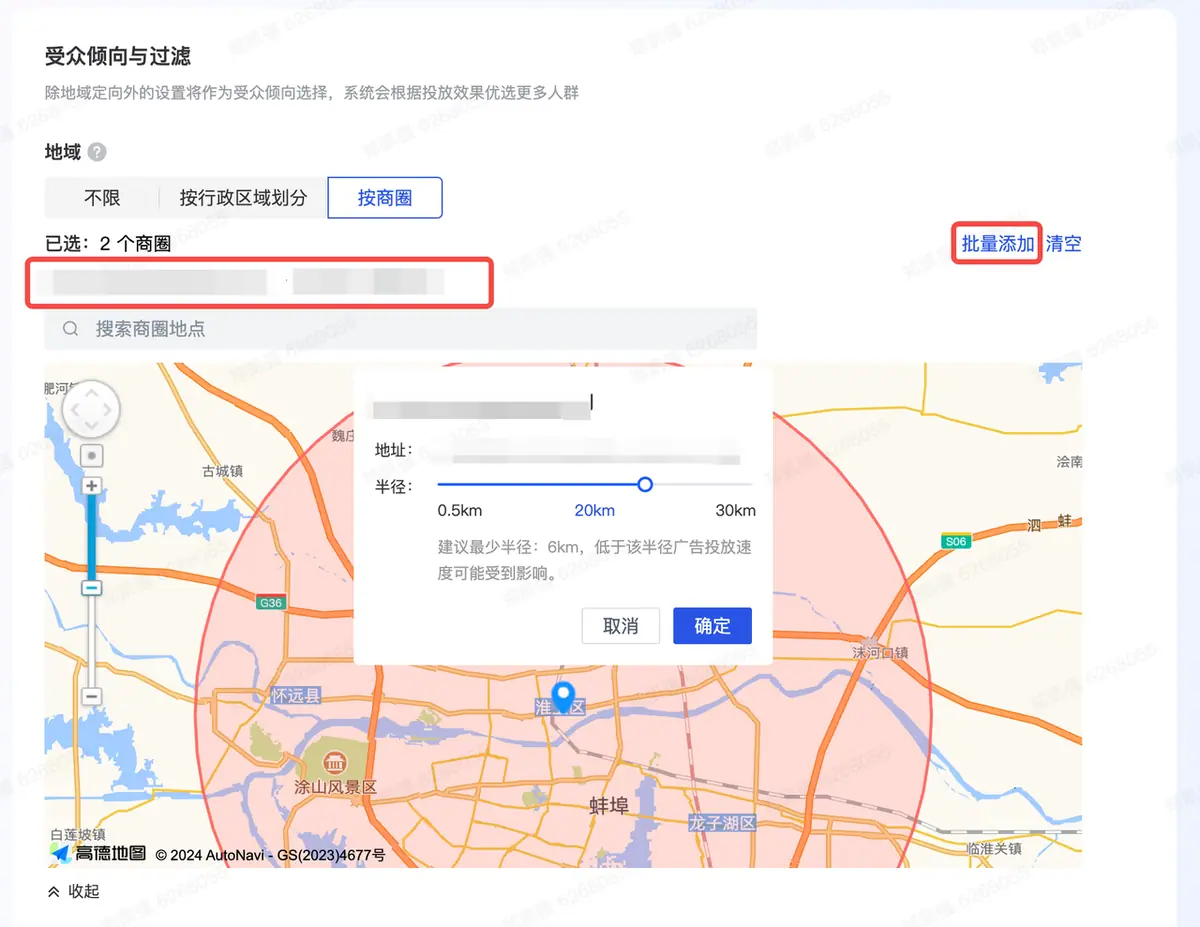This screenshot has width=1200, height=927.
Task: Click the AutoNavi copyright text
Action: pyautogui.click(x=270, y=855)
